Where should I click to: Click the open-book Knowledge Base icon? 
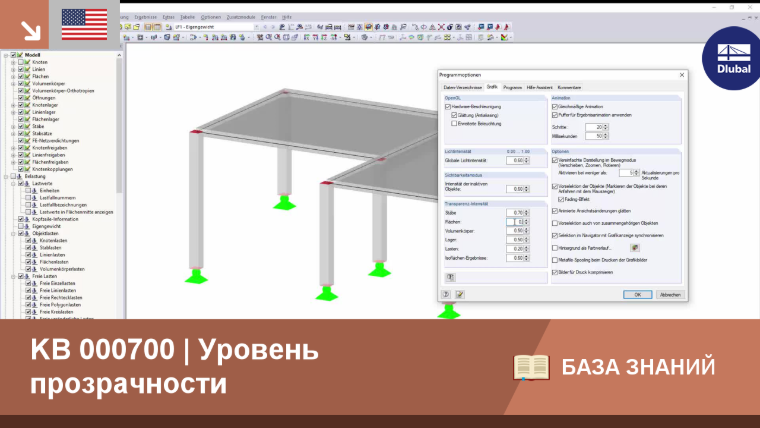pos(531,367)
